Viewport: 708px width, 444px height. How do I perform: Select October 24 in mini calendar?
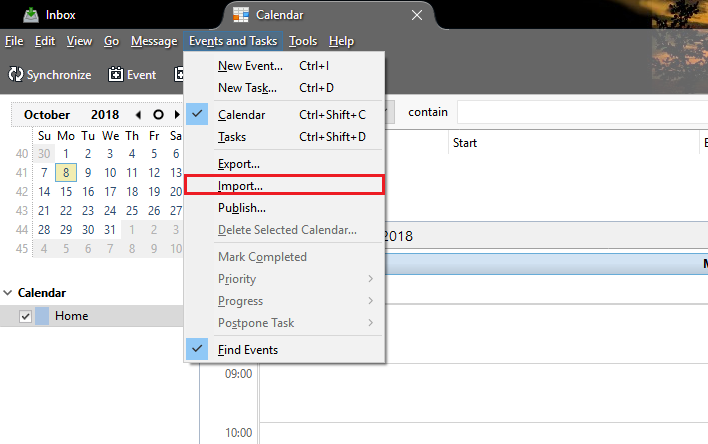pyautogui.click(x=110, y=210)
